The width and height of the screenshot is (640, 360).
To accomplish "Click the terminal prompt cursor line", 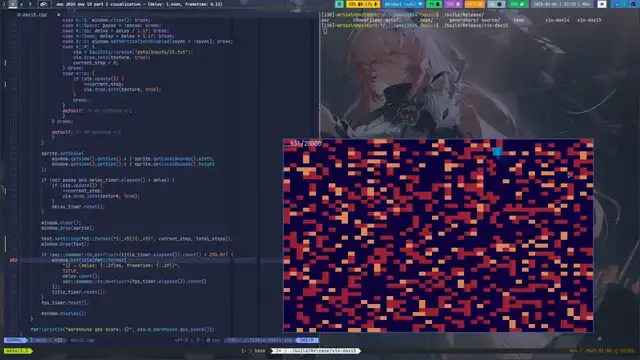I will [325, 31].
